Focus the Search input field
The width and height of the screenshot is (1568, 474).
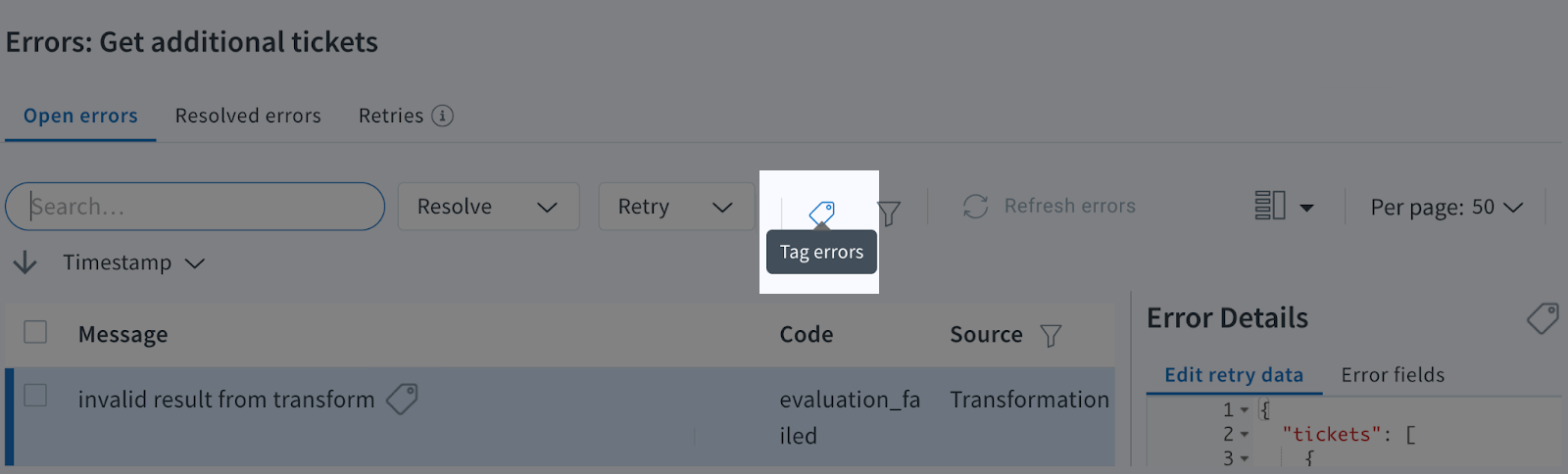click(195, 207)
